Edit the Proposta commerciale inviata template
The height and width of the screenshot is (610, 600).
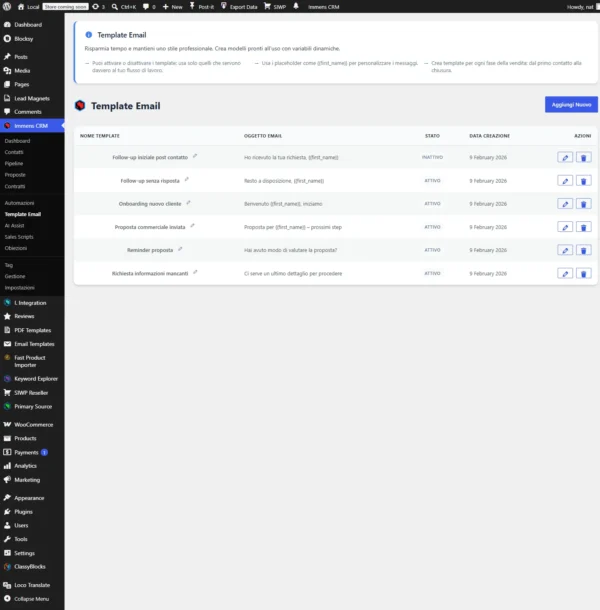[x=565, y=227]
